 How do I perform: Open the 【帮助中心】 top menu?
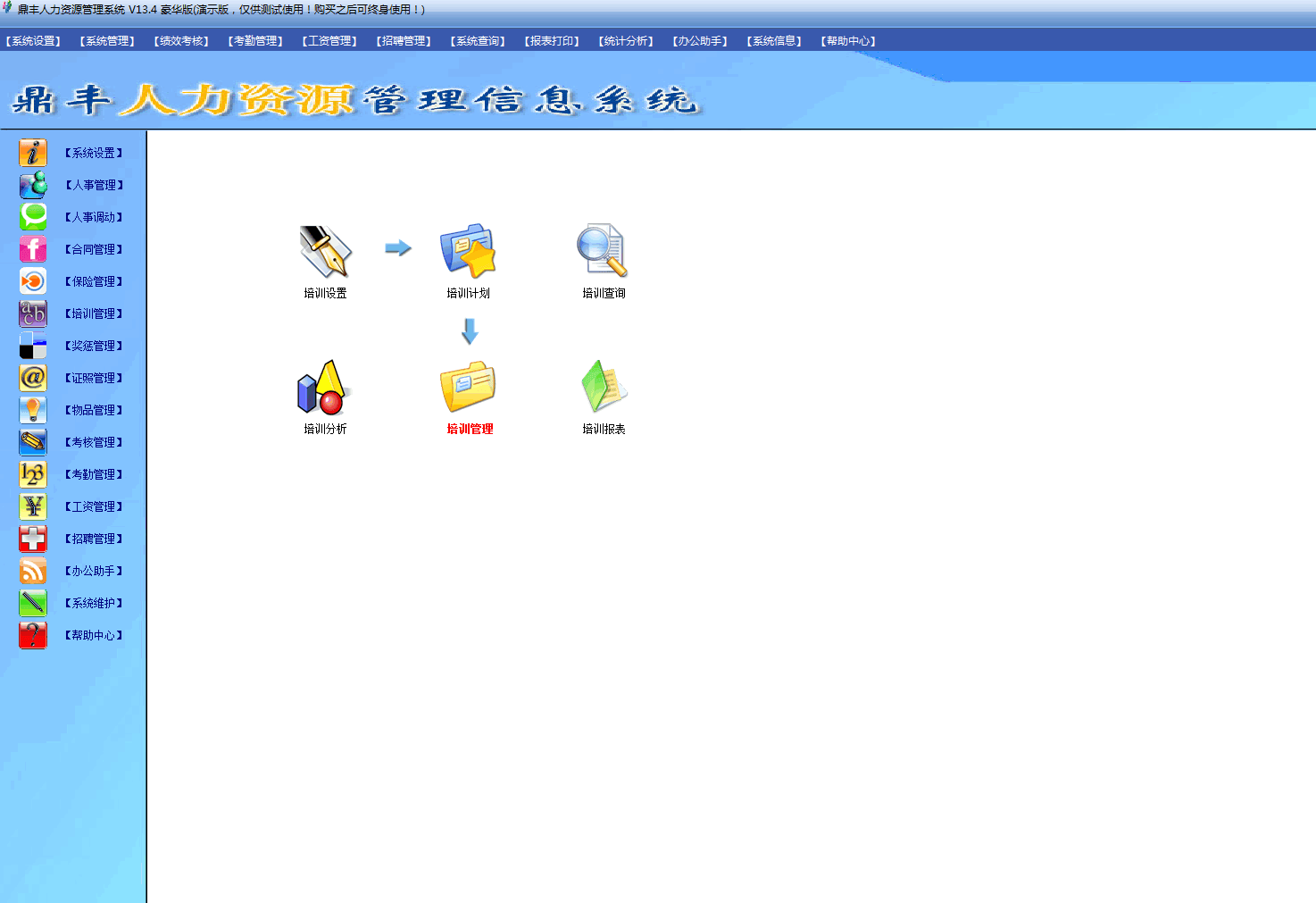tap(848, 41)
